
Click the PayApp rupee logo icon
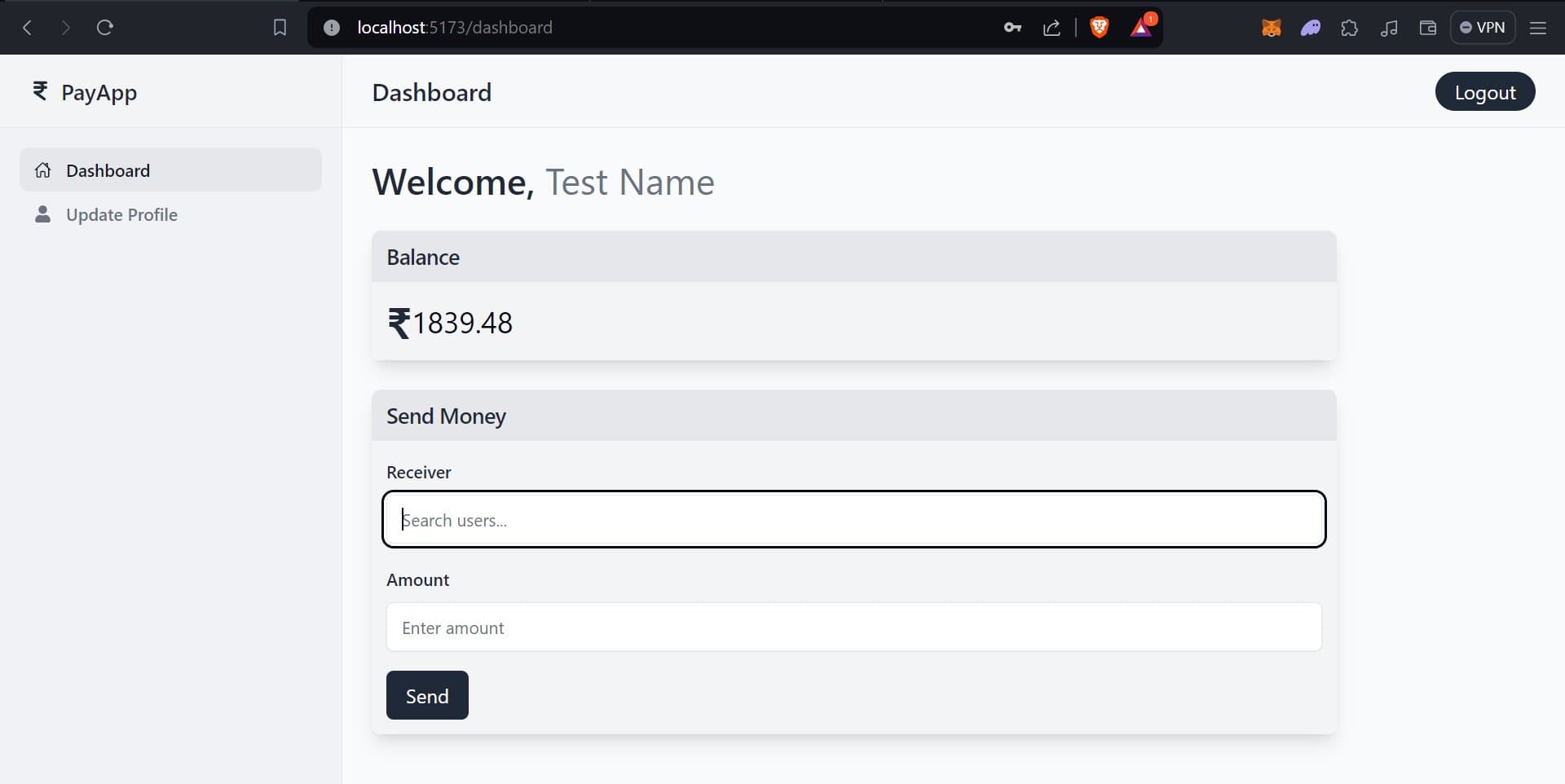(x=40, y=91)
